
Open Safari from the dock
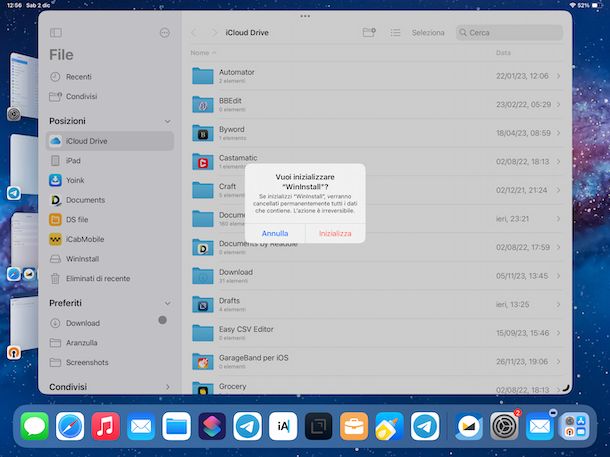click(70, 428)
